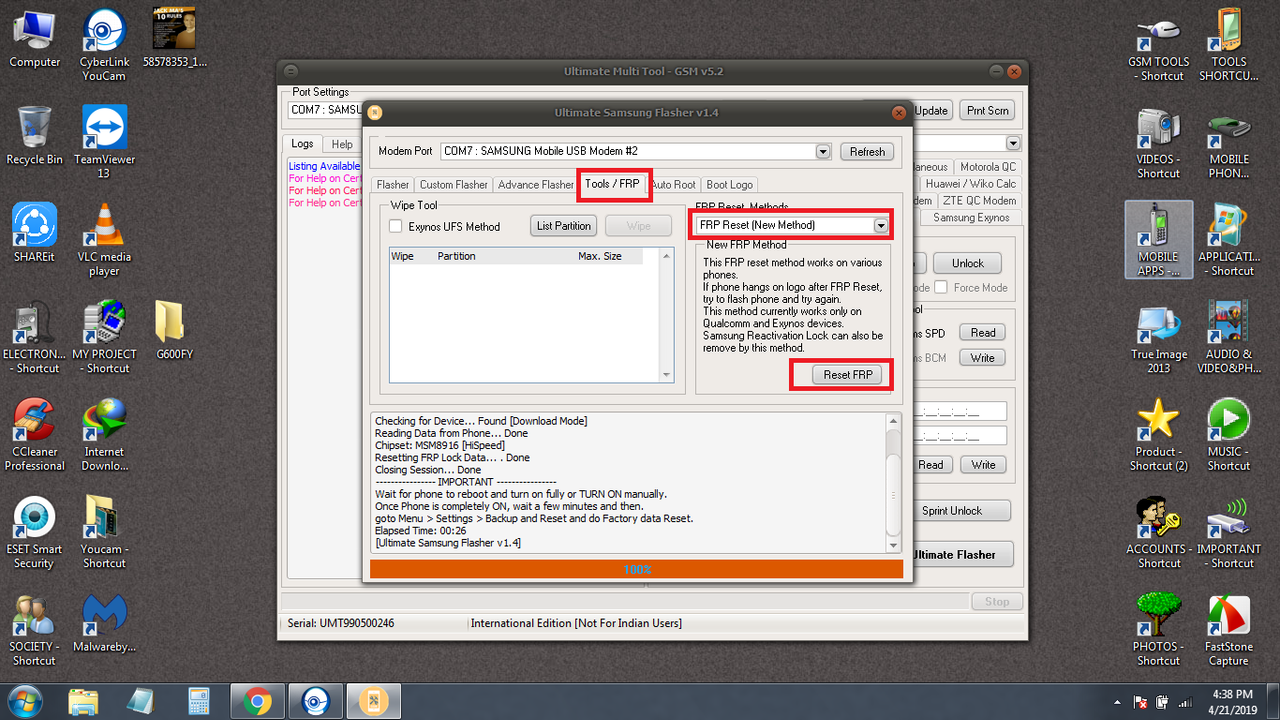
Task: Launch VLC media player icon
Action: pos(104,240)
